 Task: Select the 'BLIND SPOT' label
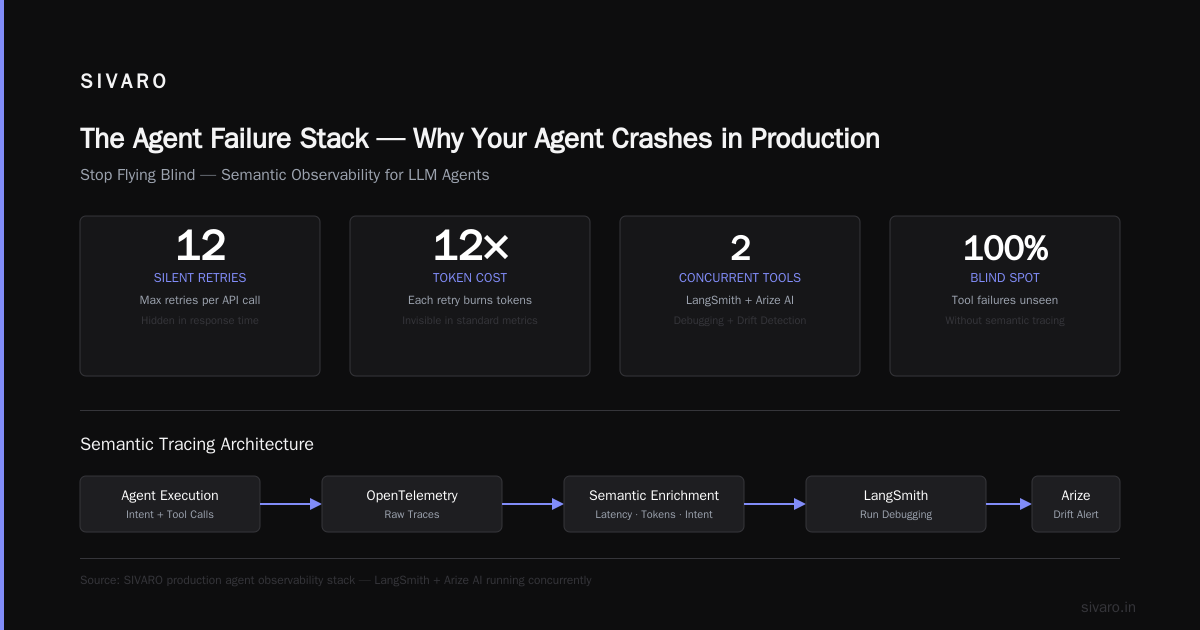[x=1005, y=278]
